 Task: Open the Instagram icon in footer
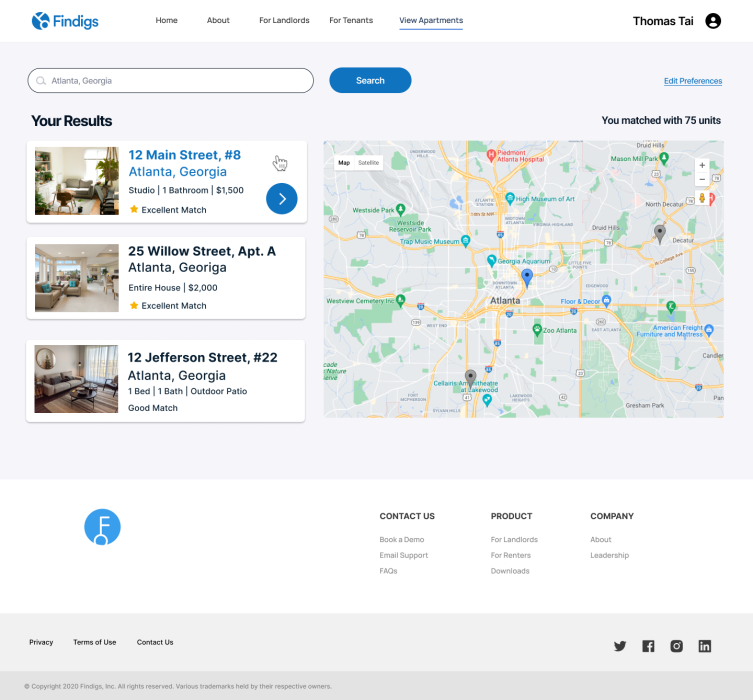(676, 646)
